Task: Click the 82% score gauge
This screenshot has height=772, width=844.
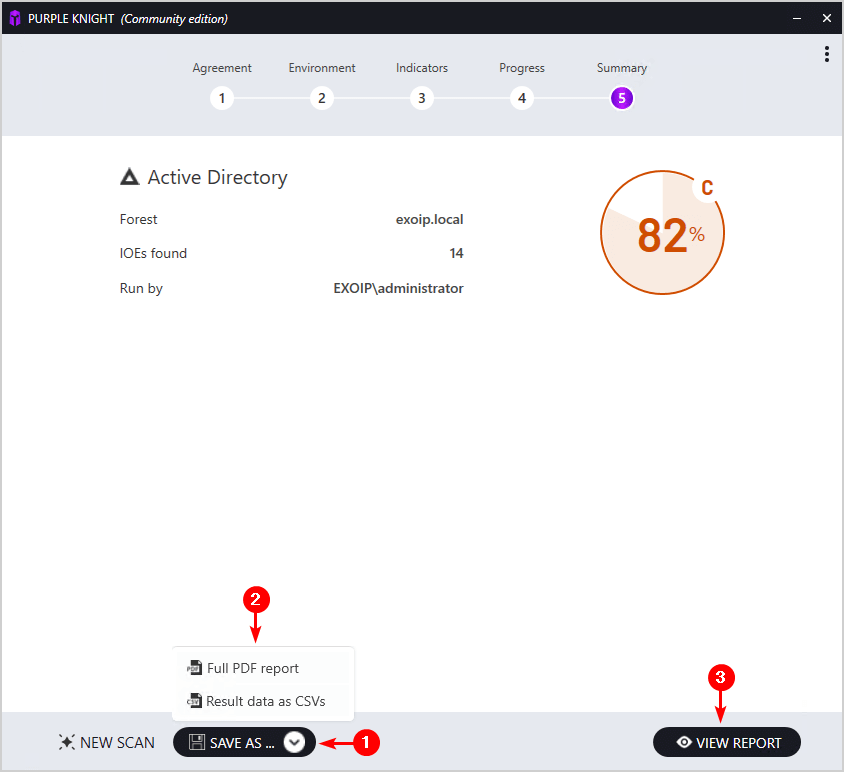Action: [x=663, y=233]
